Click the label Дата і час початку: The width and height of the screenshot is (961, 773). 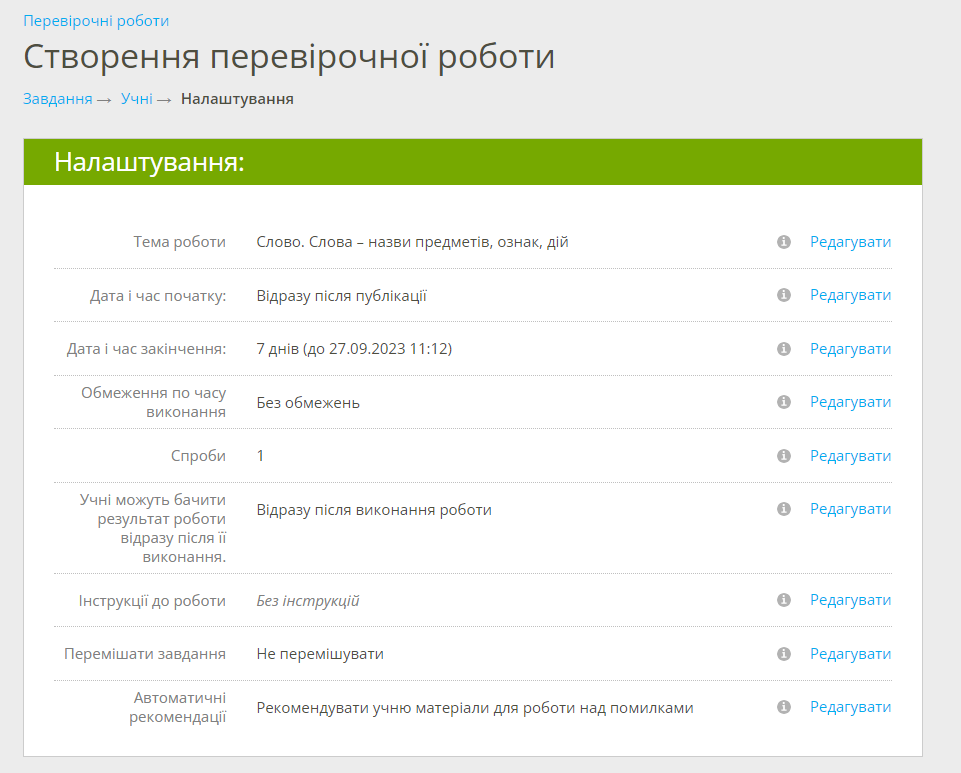(x=158, y=296)
